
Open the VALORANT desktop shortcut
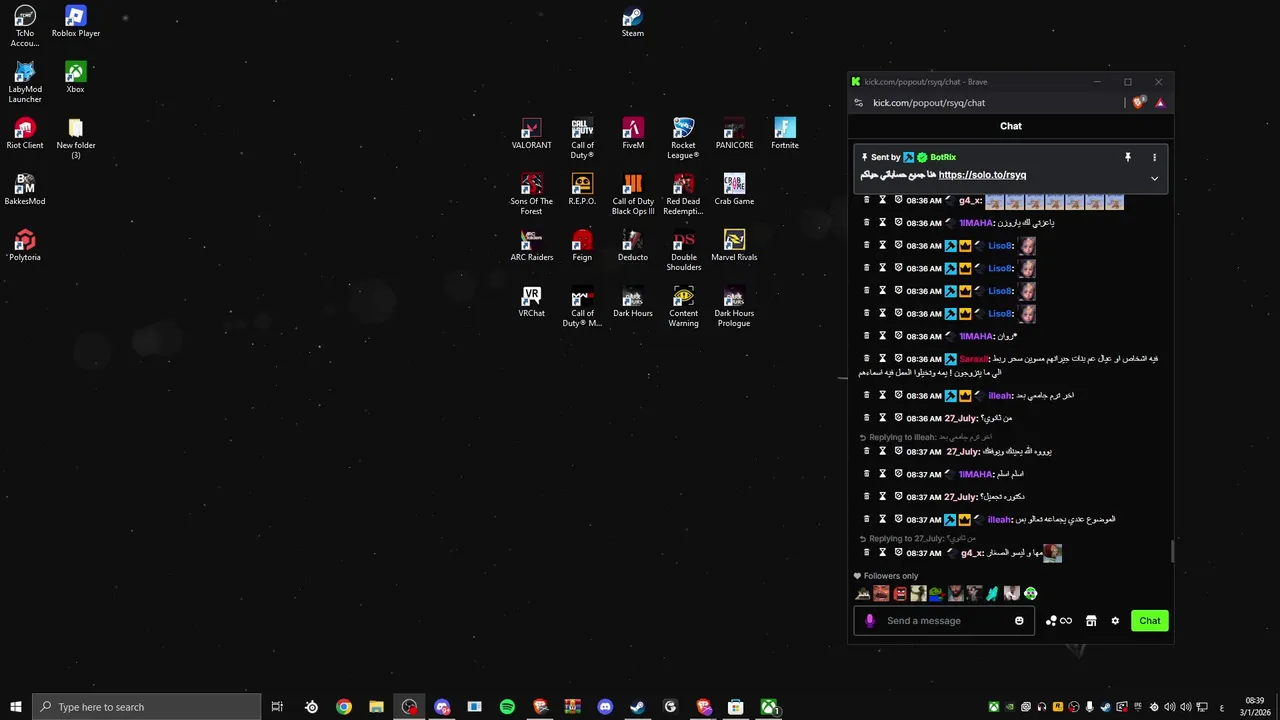[x=531, y=134]
